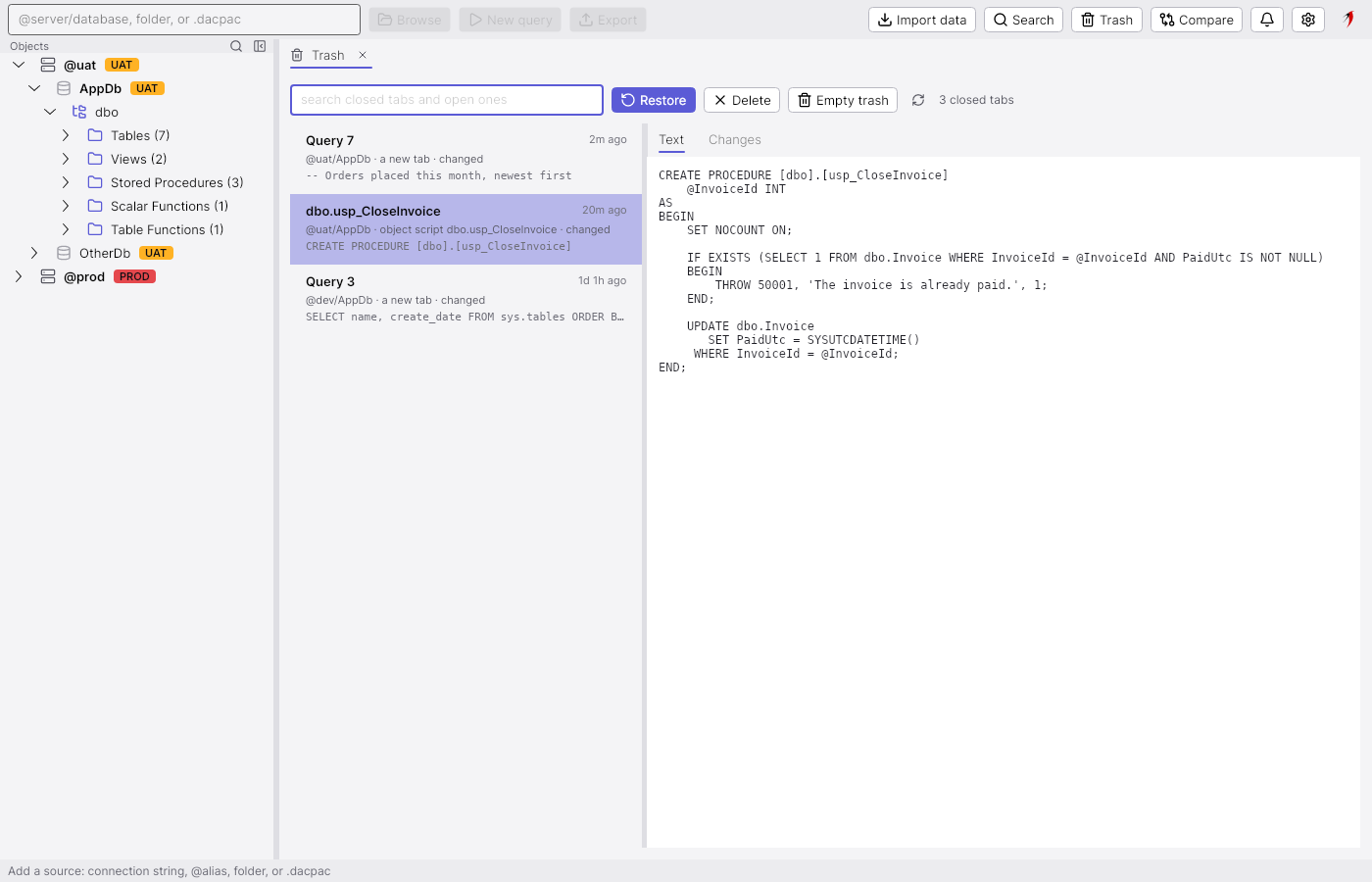Switch to the Changes tab
The width and height of the screenshot is (1372, 882).
pyautogui.click(x=735, y=139)
